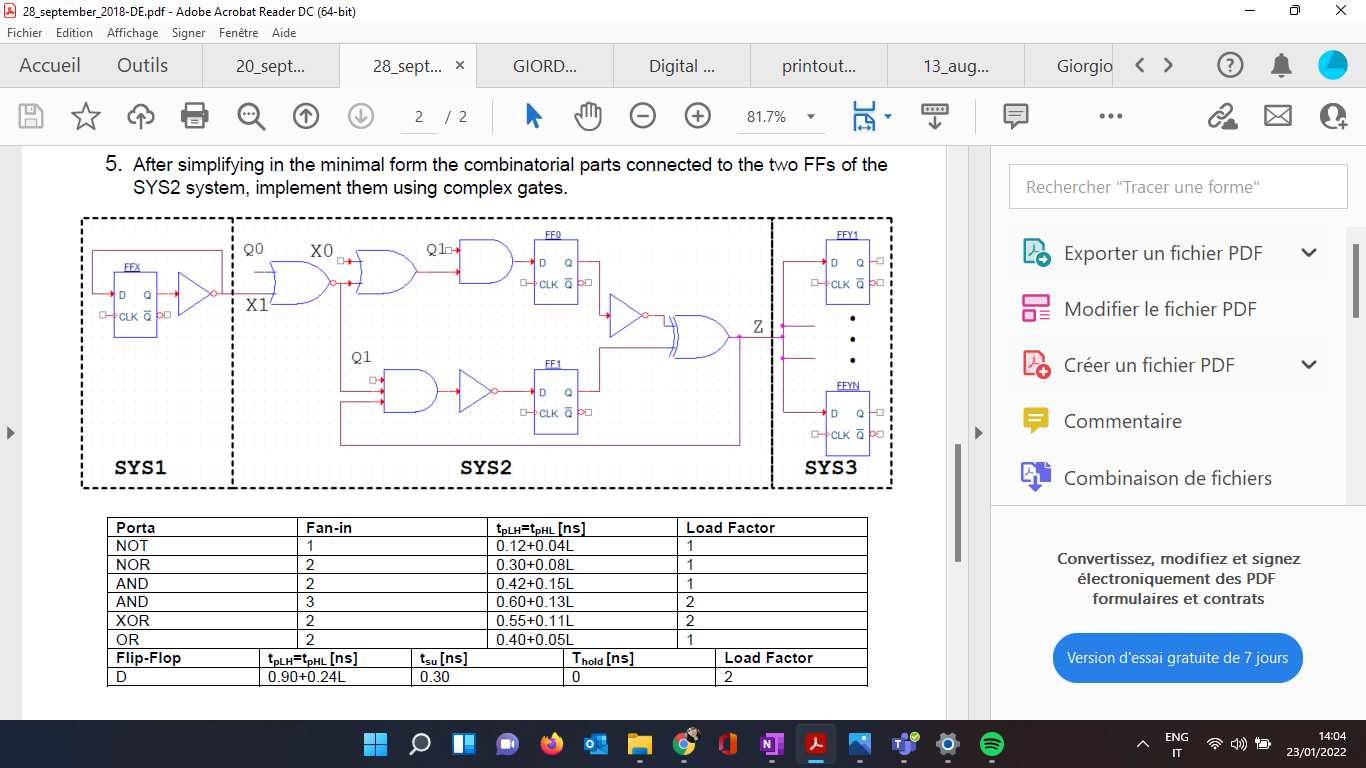Image resolution: width=1366 pixels, height=768 pixels.
Task: Open the Affichage menu
Action: [x=133, y=33]
